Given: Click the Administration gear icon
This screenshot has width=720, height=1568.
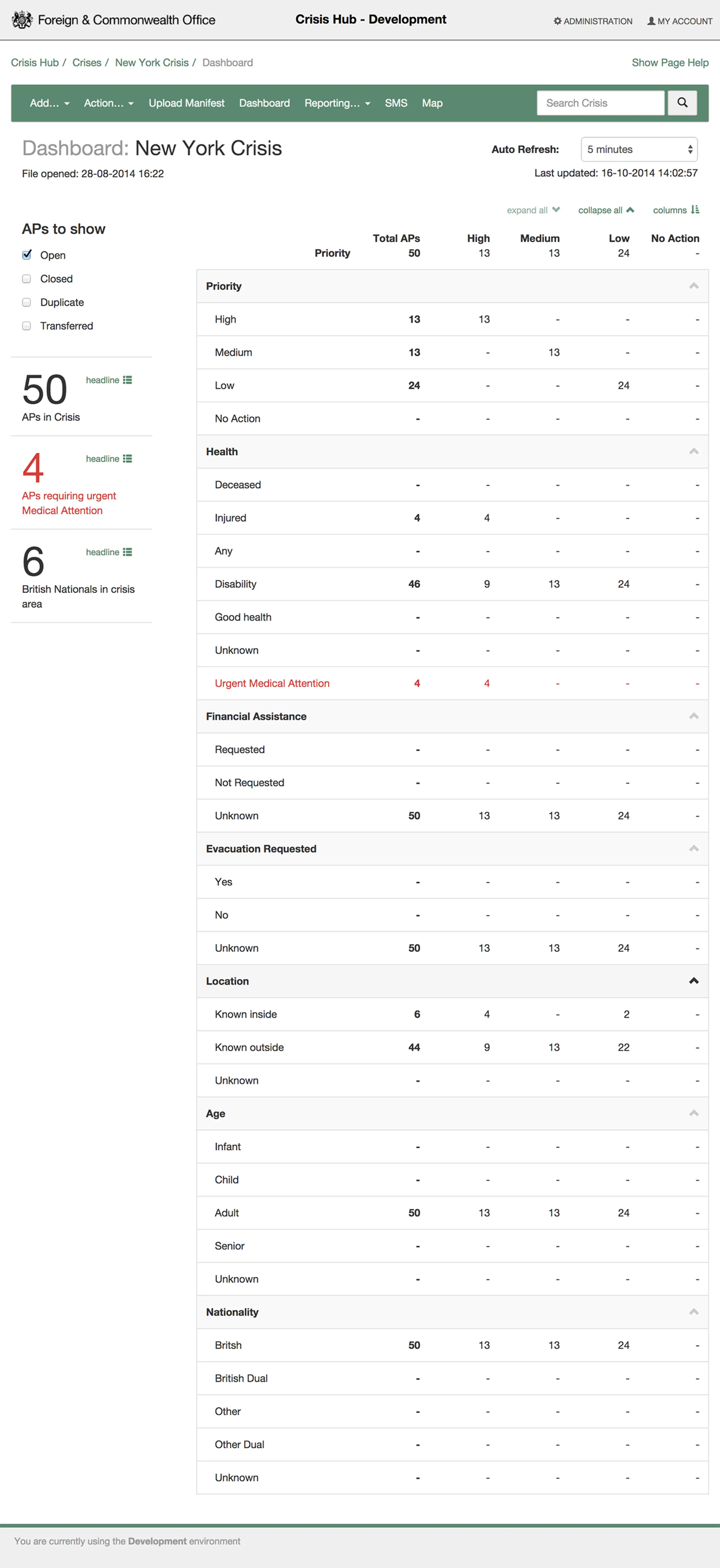Looking at the screenshot, I should click(557, 21).
